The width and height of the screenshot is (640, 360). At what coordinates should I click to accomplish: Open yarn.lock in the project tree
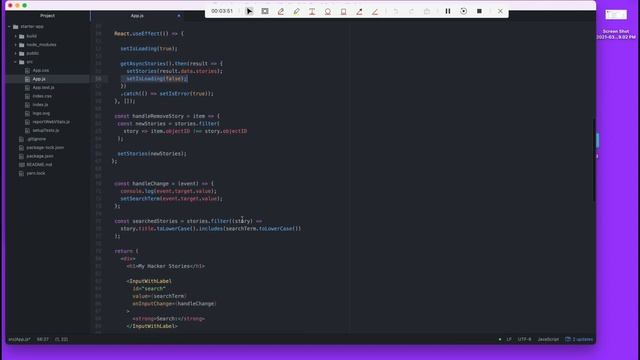[x=36, y=173]
